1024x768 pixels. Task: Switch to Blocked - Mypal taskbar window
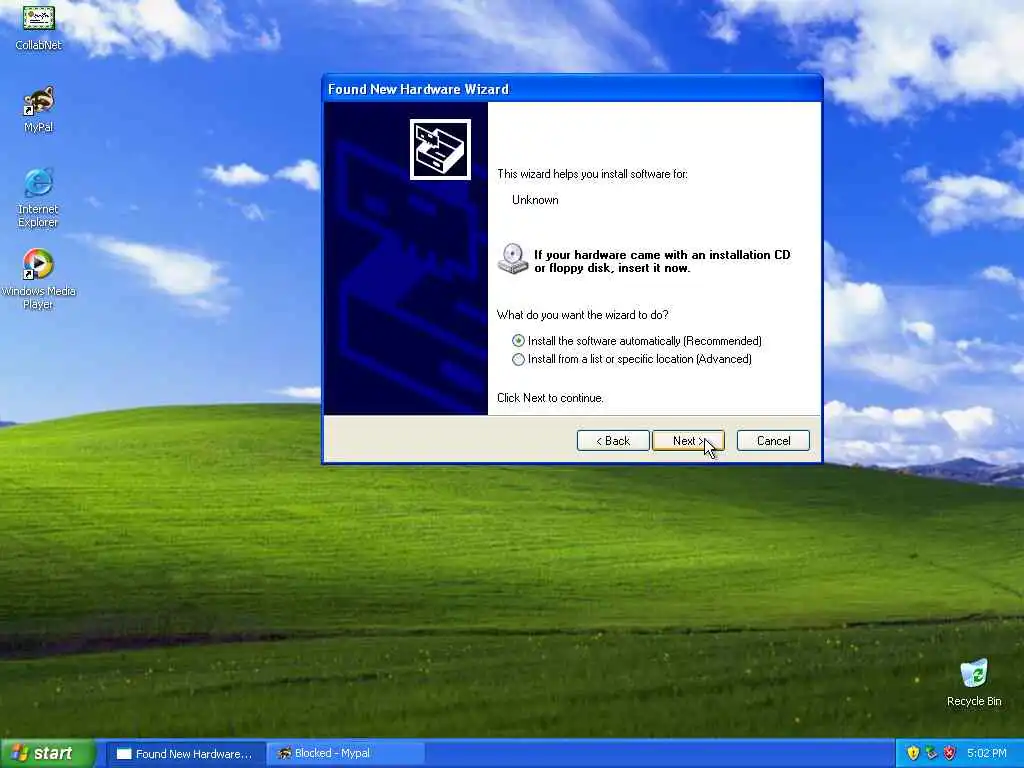coord(347,754)
